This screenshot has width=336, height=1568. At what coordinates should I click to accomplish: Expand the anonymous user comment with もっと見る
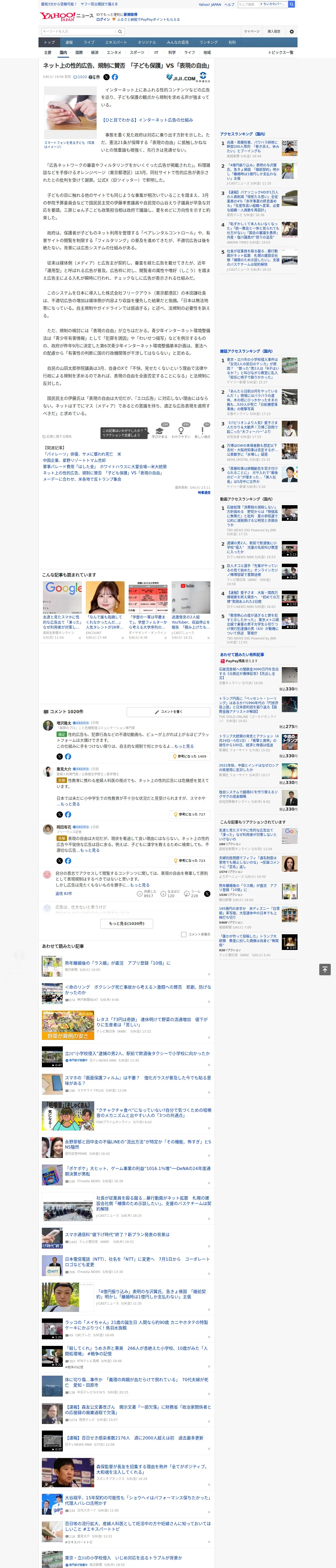click(x=140, y=885)
